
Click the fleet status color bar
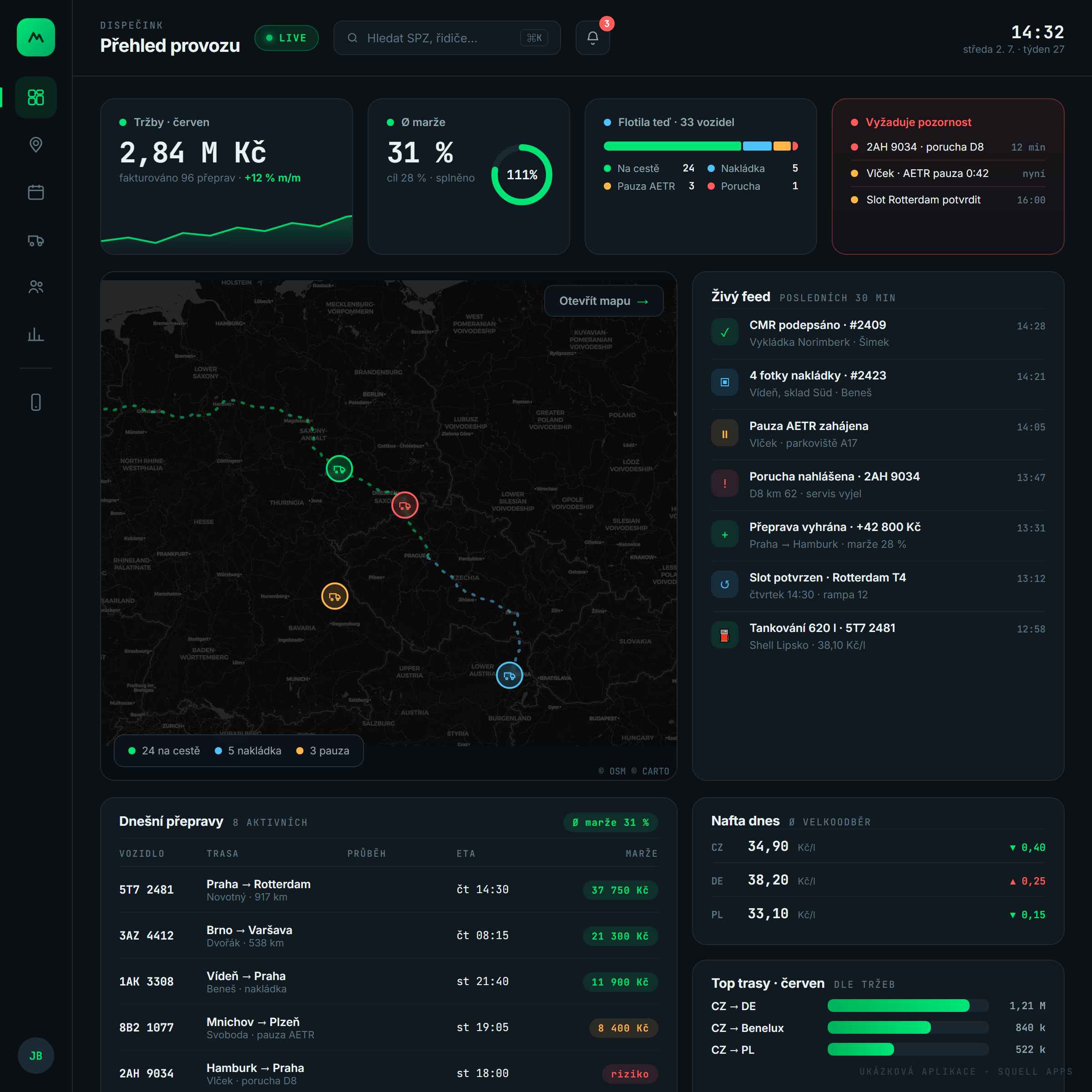point(701,146)
